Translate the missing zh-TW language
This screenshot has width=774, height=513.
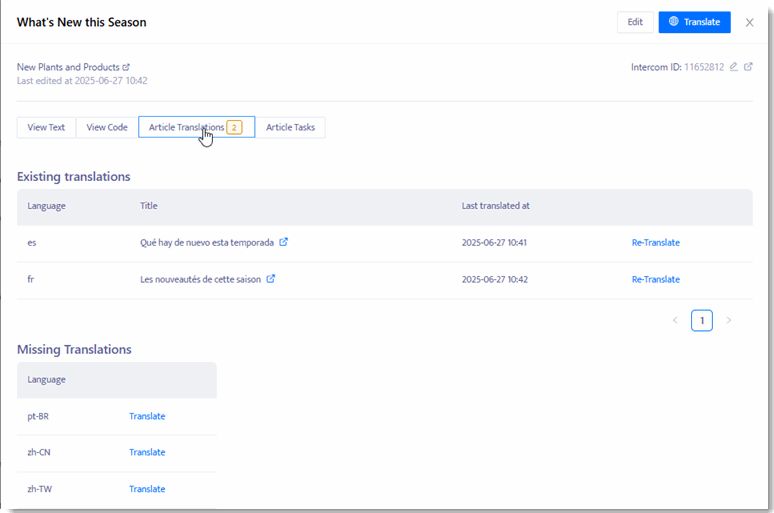click(x=147, y=489)
